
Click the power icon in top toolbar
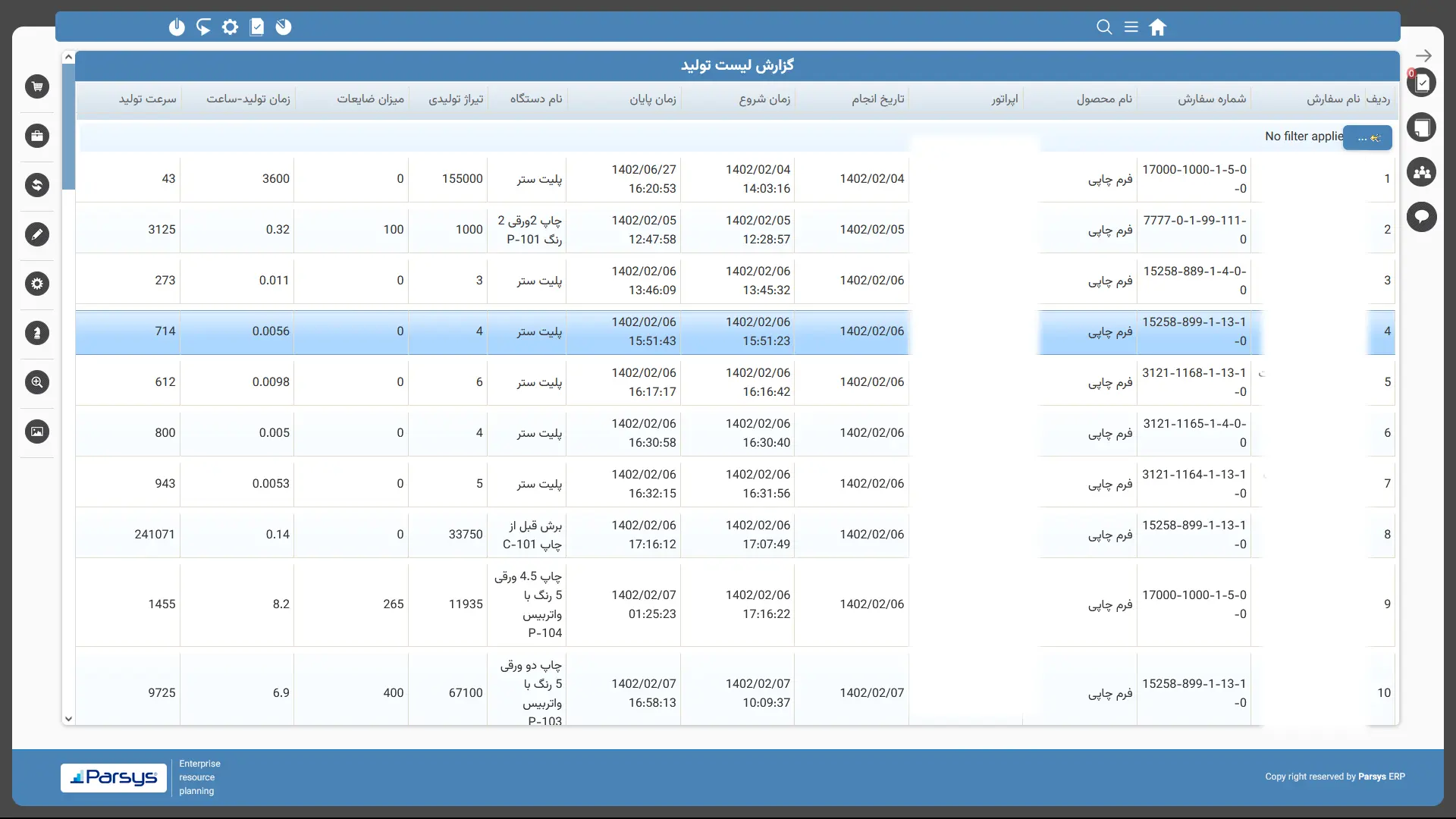[177, 27]
